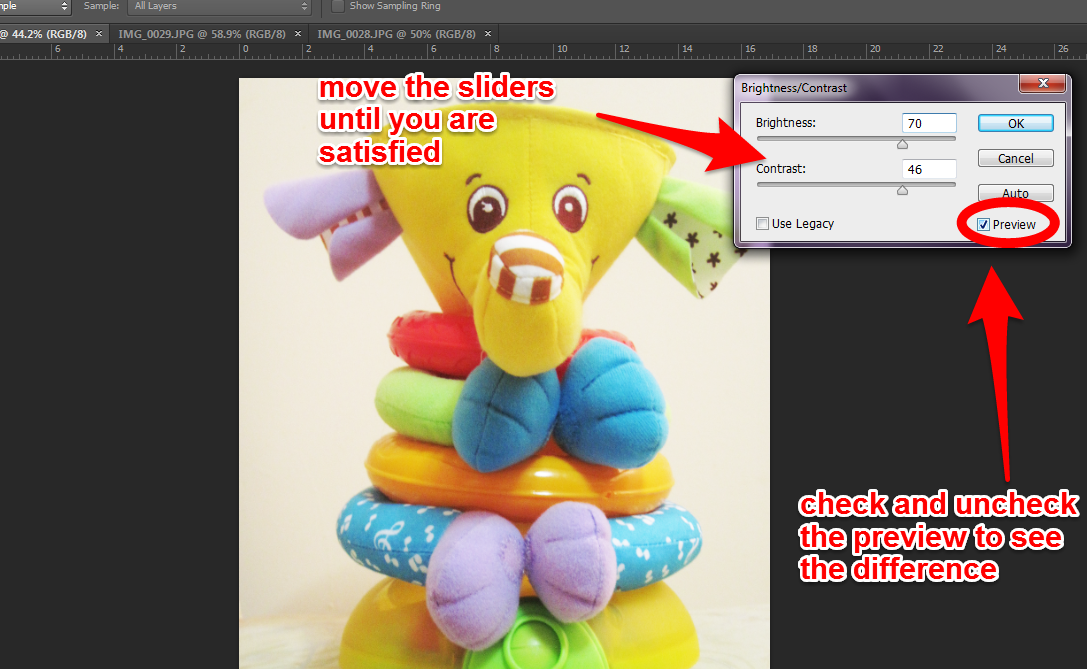Close the 44.2% document tab

tap(99, 33)
